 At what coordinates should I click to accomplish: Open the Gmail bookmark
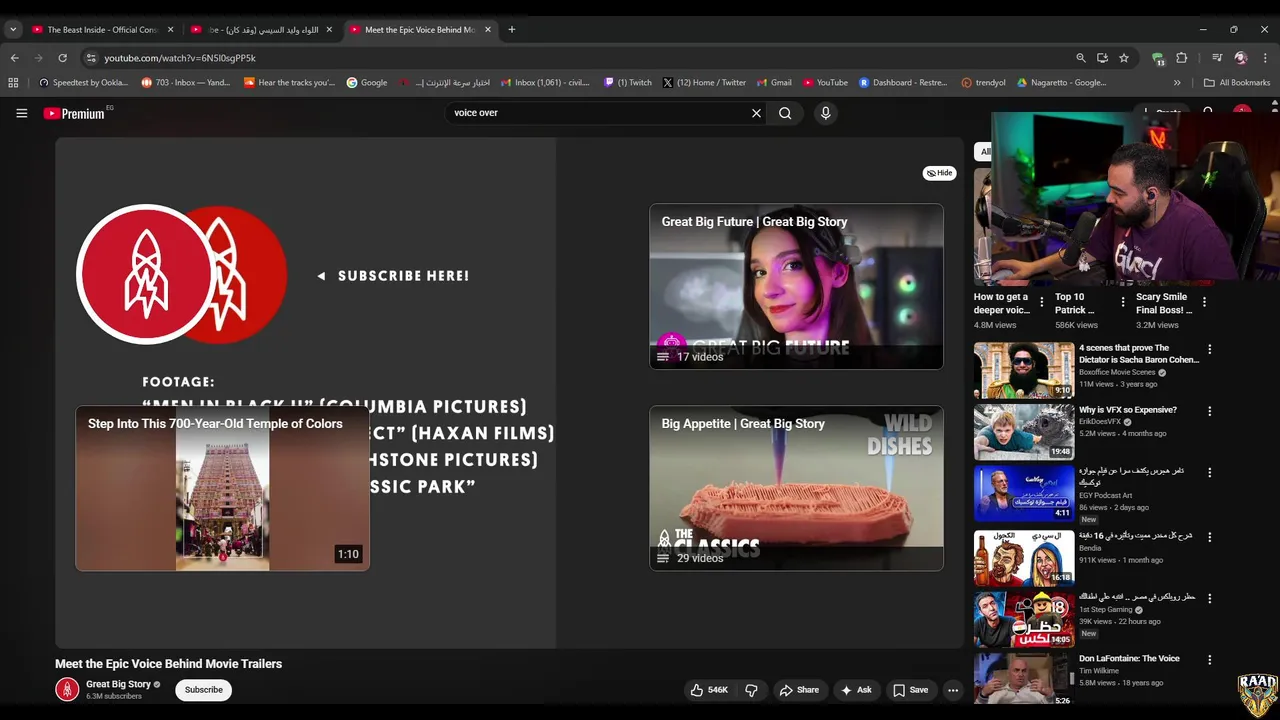click(x=775, y=83)
